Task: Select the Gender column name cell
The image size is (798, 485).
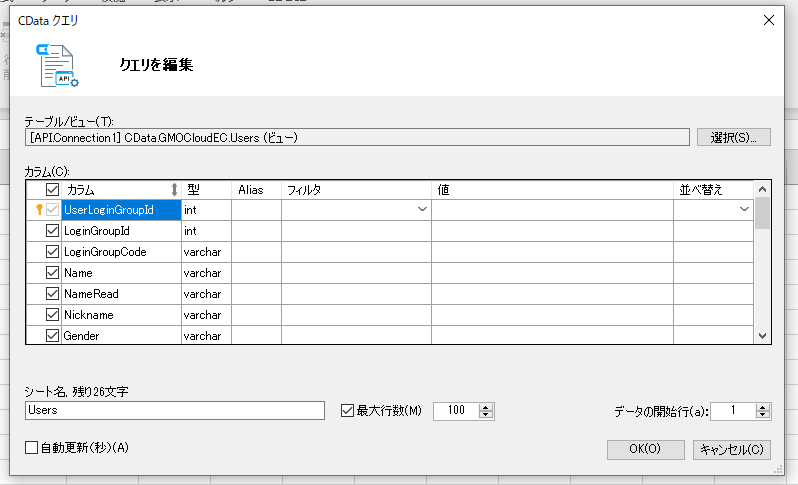Action: point(121,335)
